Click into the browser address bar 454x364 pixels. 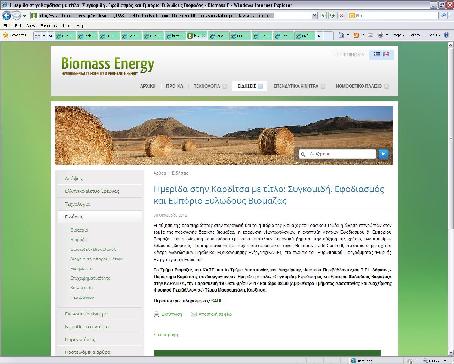tap(171, 16)
